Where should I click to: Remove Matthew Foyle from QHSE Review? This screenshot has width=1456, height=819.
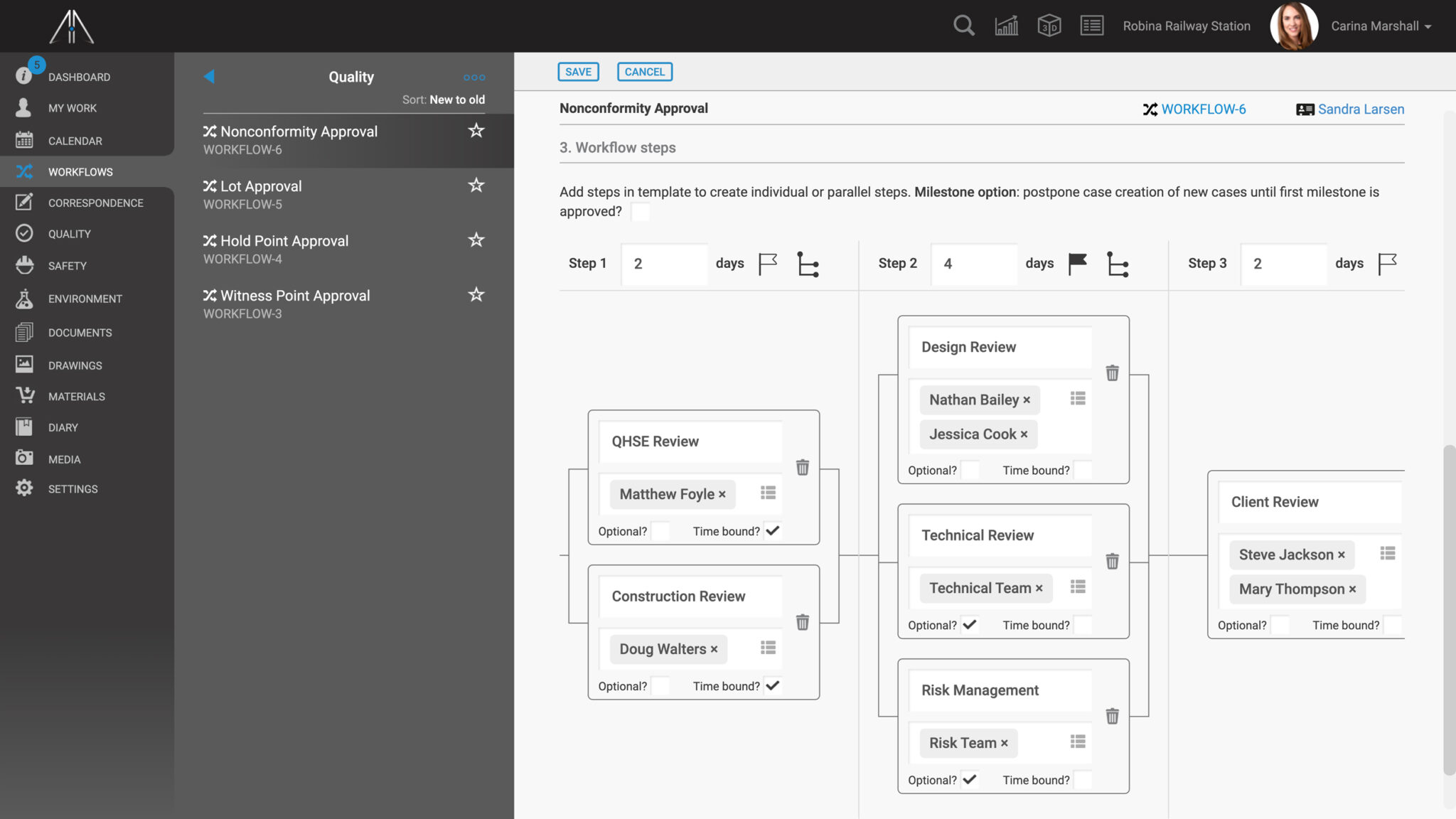pyautogui.click(x=722, y=494)
